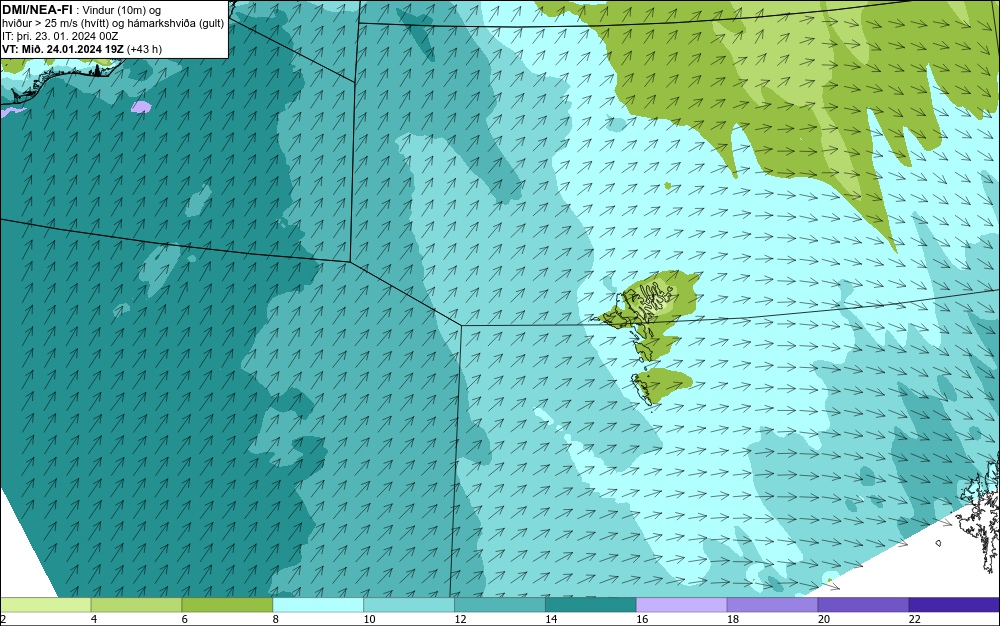Click the '(+43 h)' forecast offset text
1000x626 pixels.
(145, 49)
